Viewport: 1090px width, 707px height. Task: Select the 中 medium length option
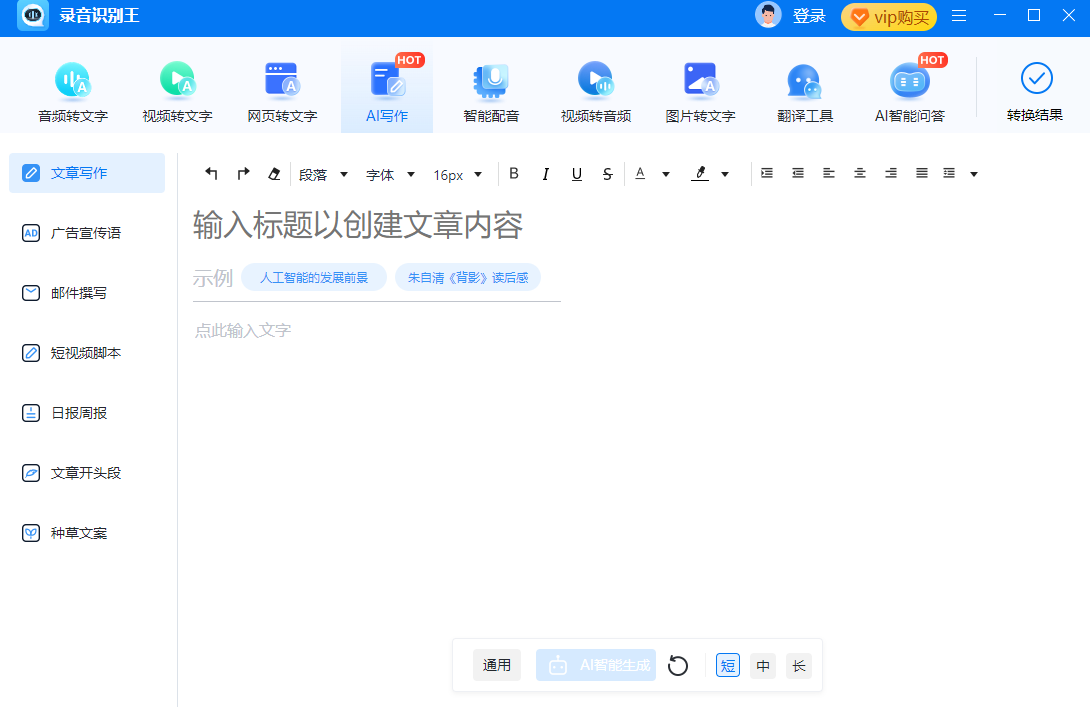[763, 666]
